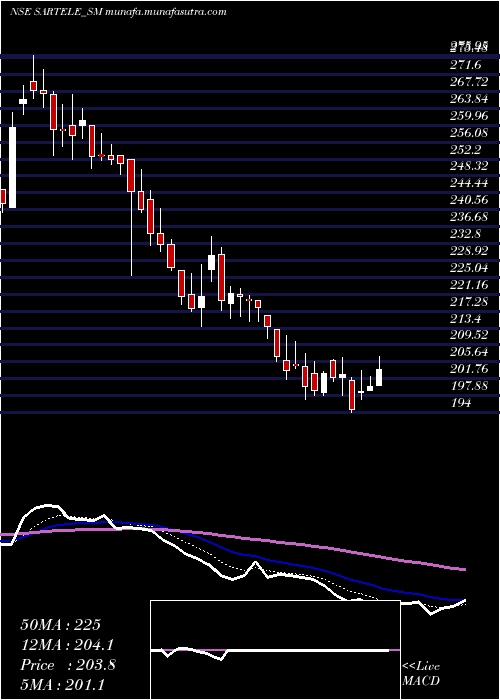The width and height of the screenshot is (500, 700).
Task: Click the 205.64 price axis label
Action: (469, 352)
